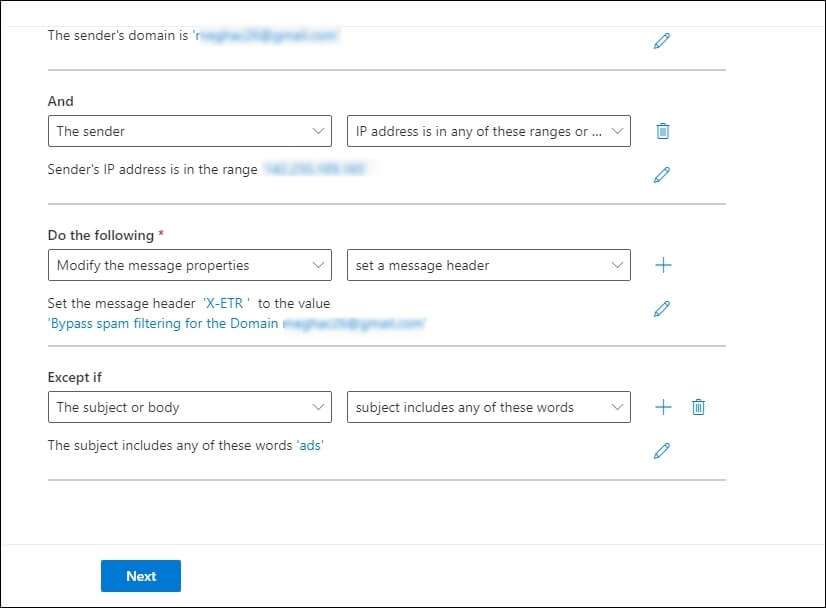Image resolution: width=826 pixels, height=608 pixels.
Task: Delete the subject or body exception
Action: click(x=698, y=407)
